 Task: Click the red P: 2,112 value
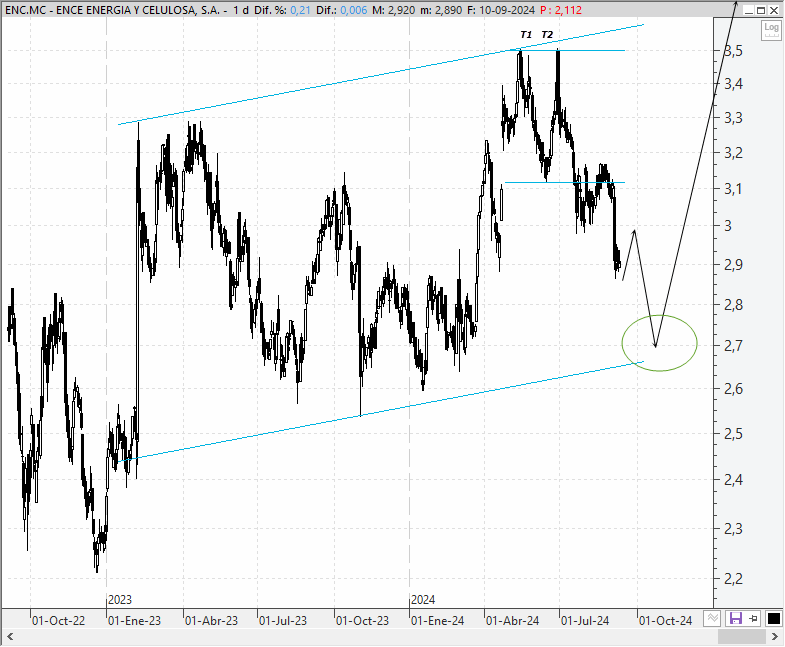pos(561,10)
